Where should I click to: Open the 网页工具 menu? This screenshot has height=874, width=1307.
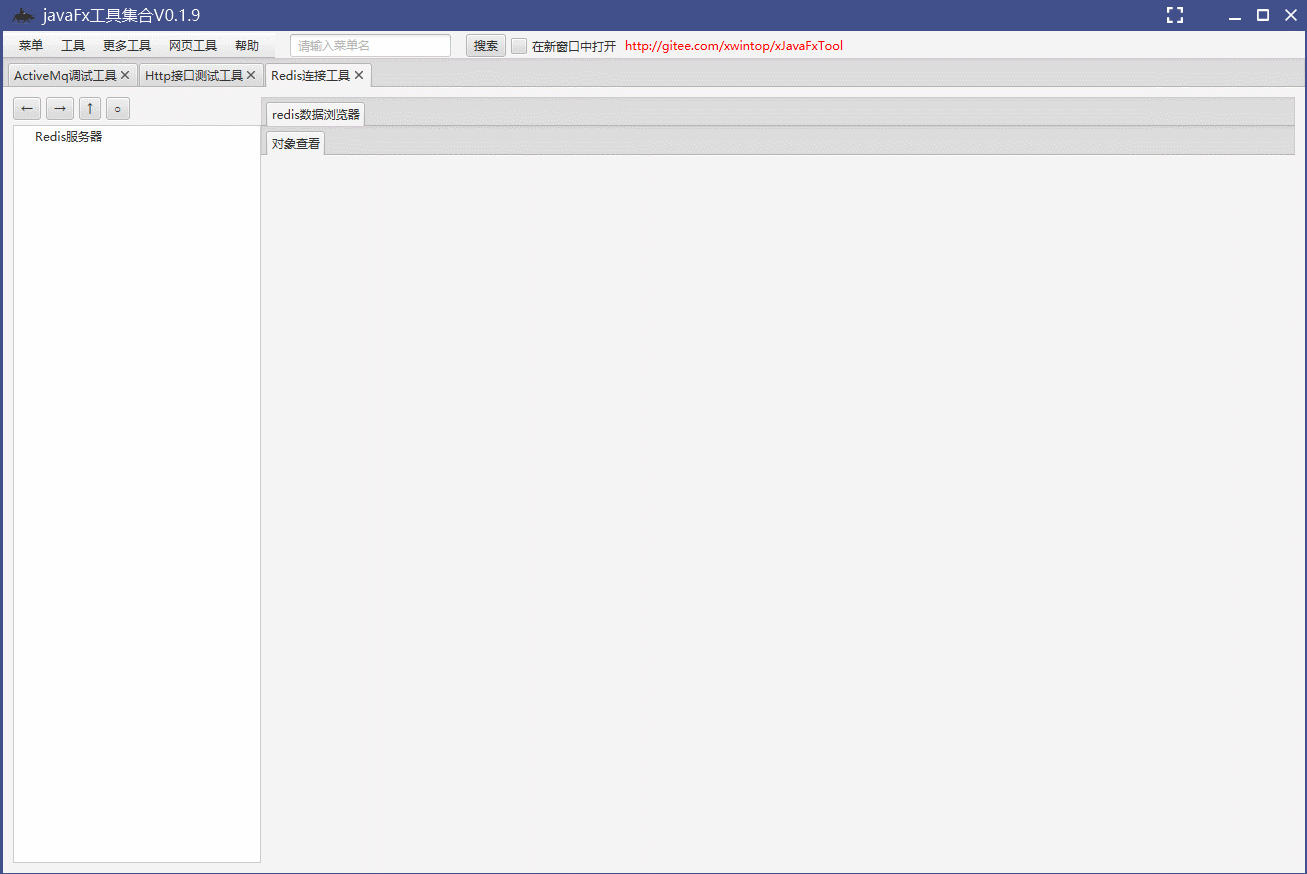coord(192,45)
